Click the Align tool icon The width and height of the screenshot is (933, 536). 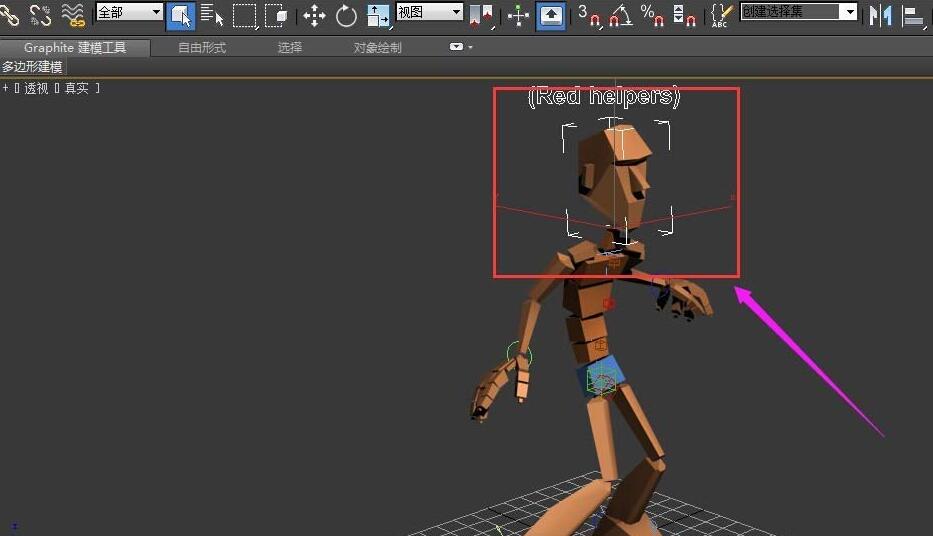[x=913, y=15]
